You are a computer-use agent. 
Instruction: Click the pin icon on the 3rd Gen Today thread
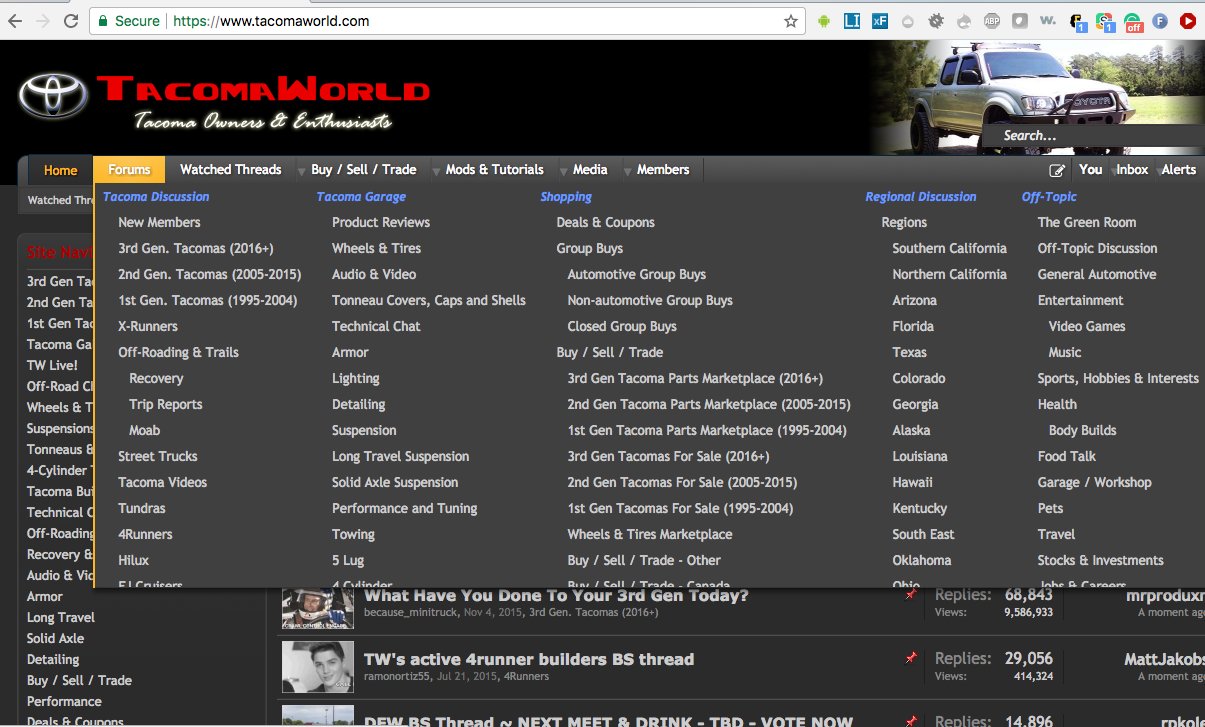coord(911,595)
